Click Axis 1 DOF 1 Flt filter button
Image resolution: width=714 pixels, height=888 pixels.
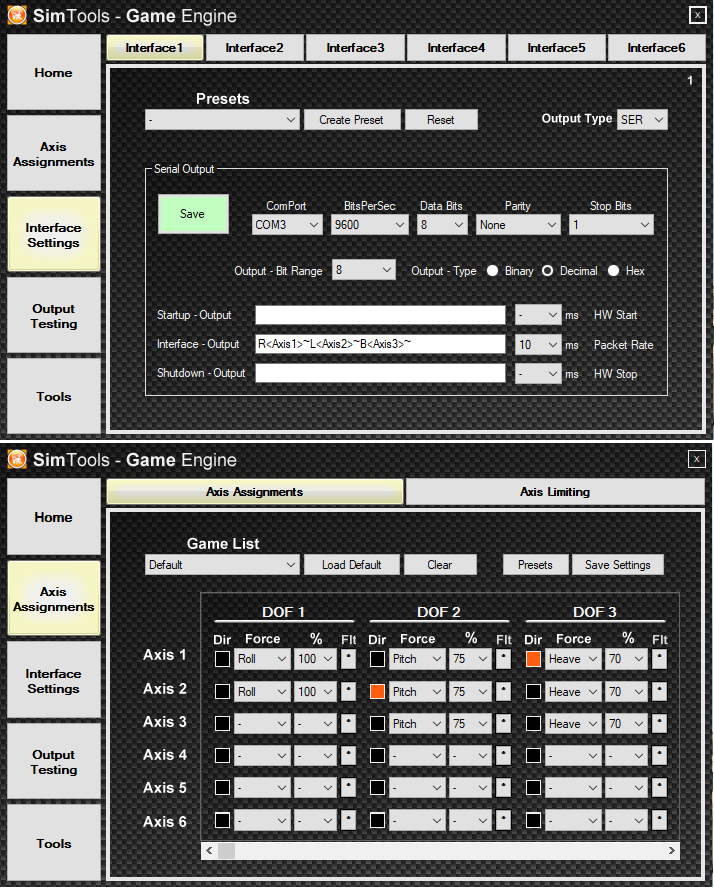[x=348, y=659]
